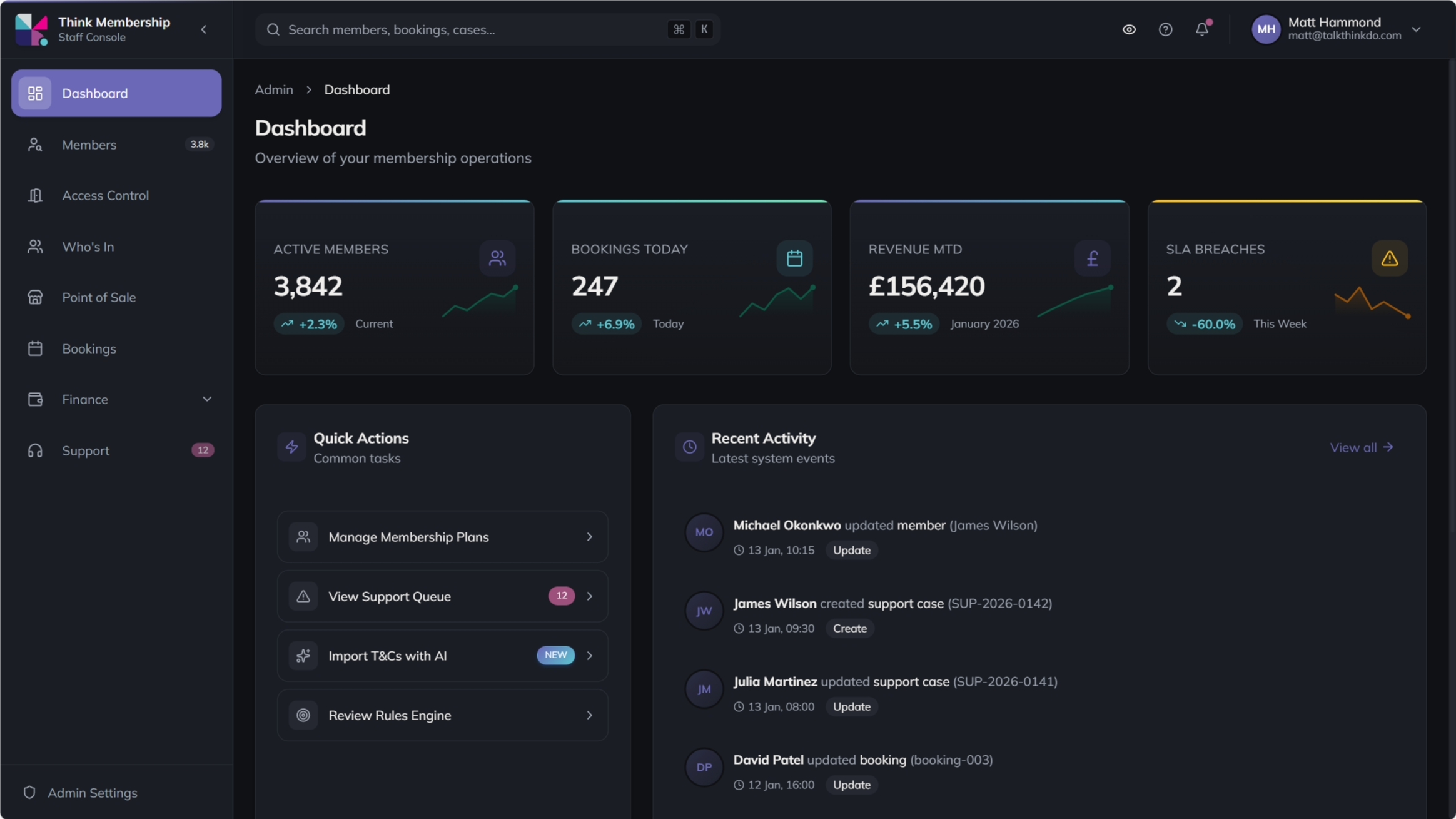Click chevron on Manage Membership Plans row

click(589, 537)
